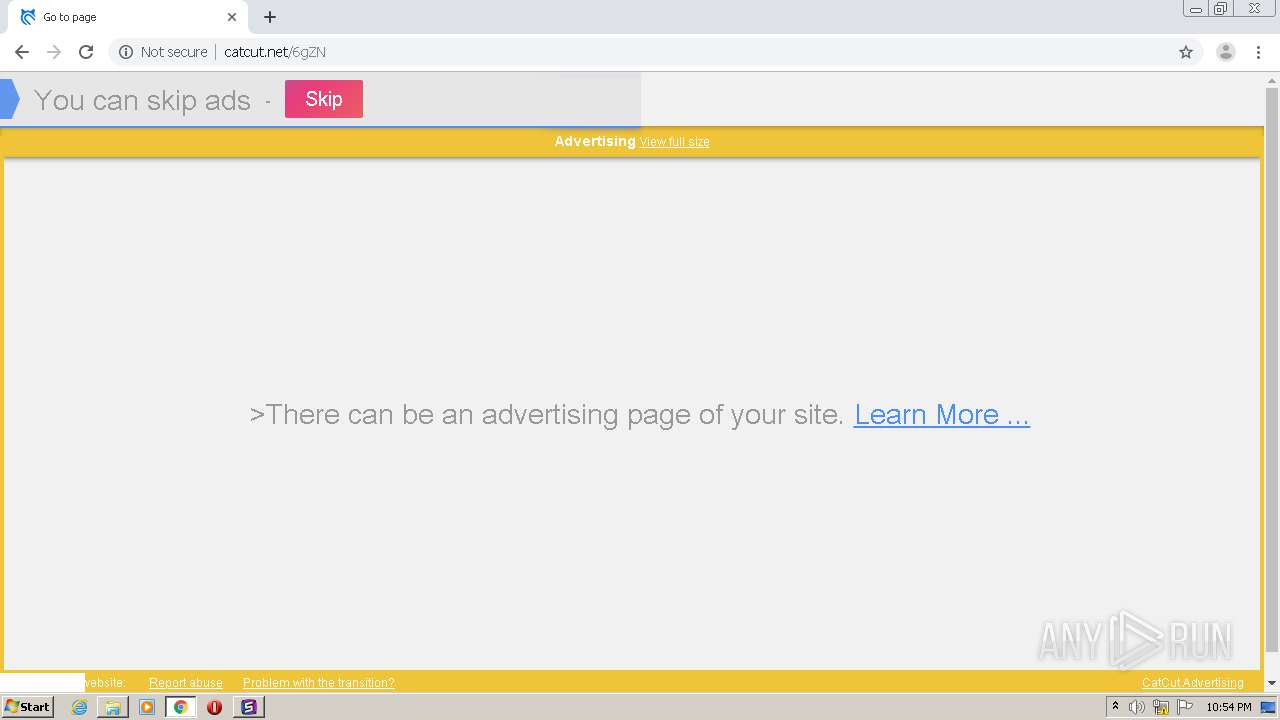1280x720 pixels.
Task: Click 'You can skip ads' text
Action: pyautogui.click(x=142, y=100)
